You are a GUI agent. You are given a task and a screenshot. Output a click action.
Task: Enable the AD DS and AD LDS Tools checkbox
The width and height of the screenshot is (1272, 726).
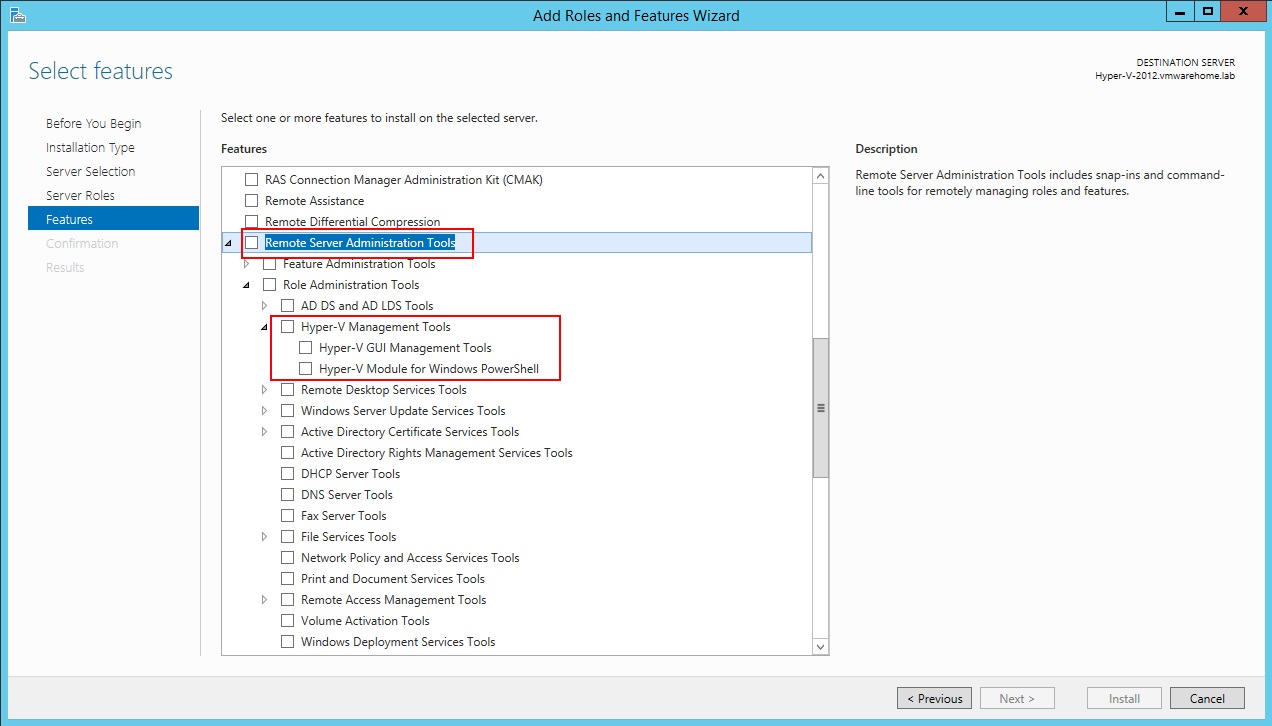click(288, 306)
